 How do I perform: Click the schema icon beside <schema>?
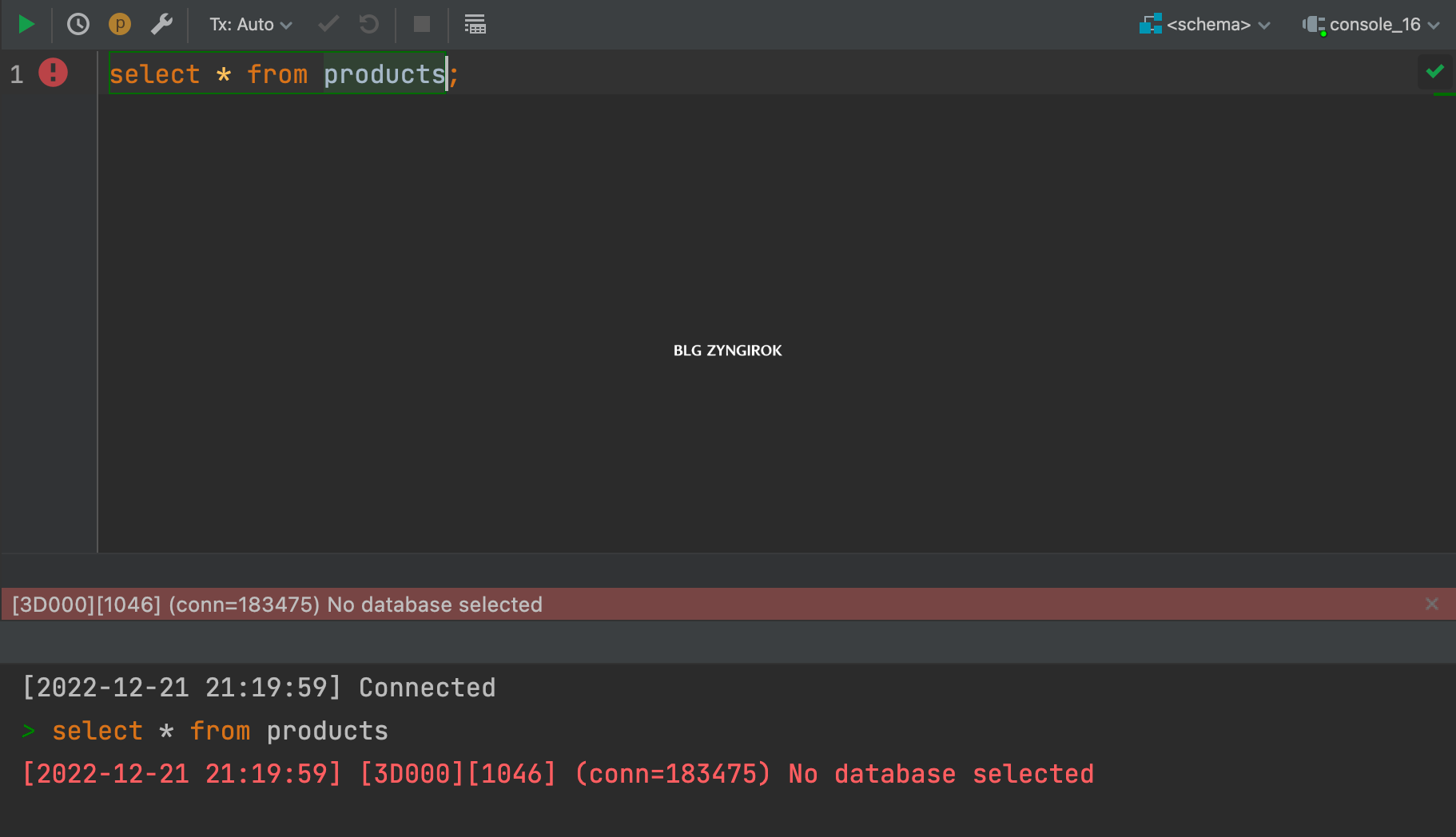tap(1151, 24)
